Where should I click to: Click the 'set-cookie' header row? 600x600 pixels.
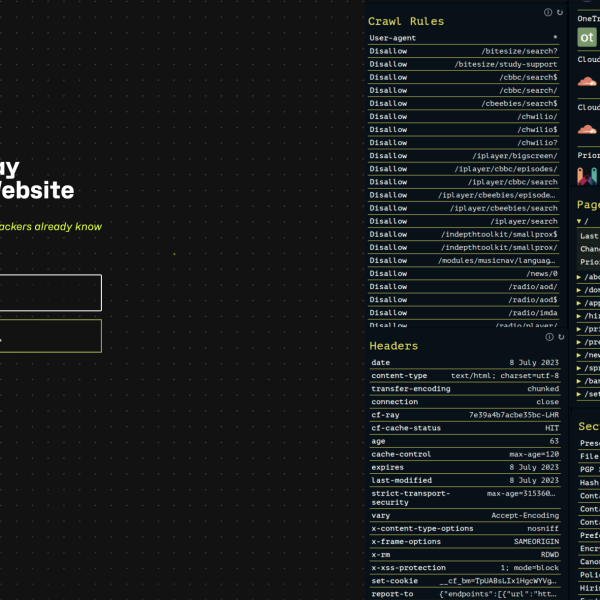[x=465, y=580]
